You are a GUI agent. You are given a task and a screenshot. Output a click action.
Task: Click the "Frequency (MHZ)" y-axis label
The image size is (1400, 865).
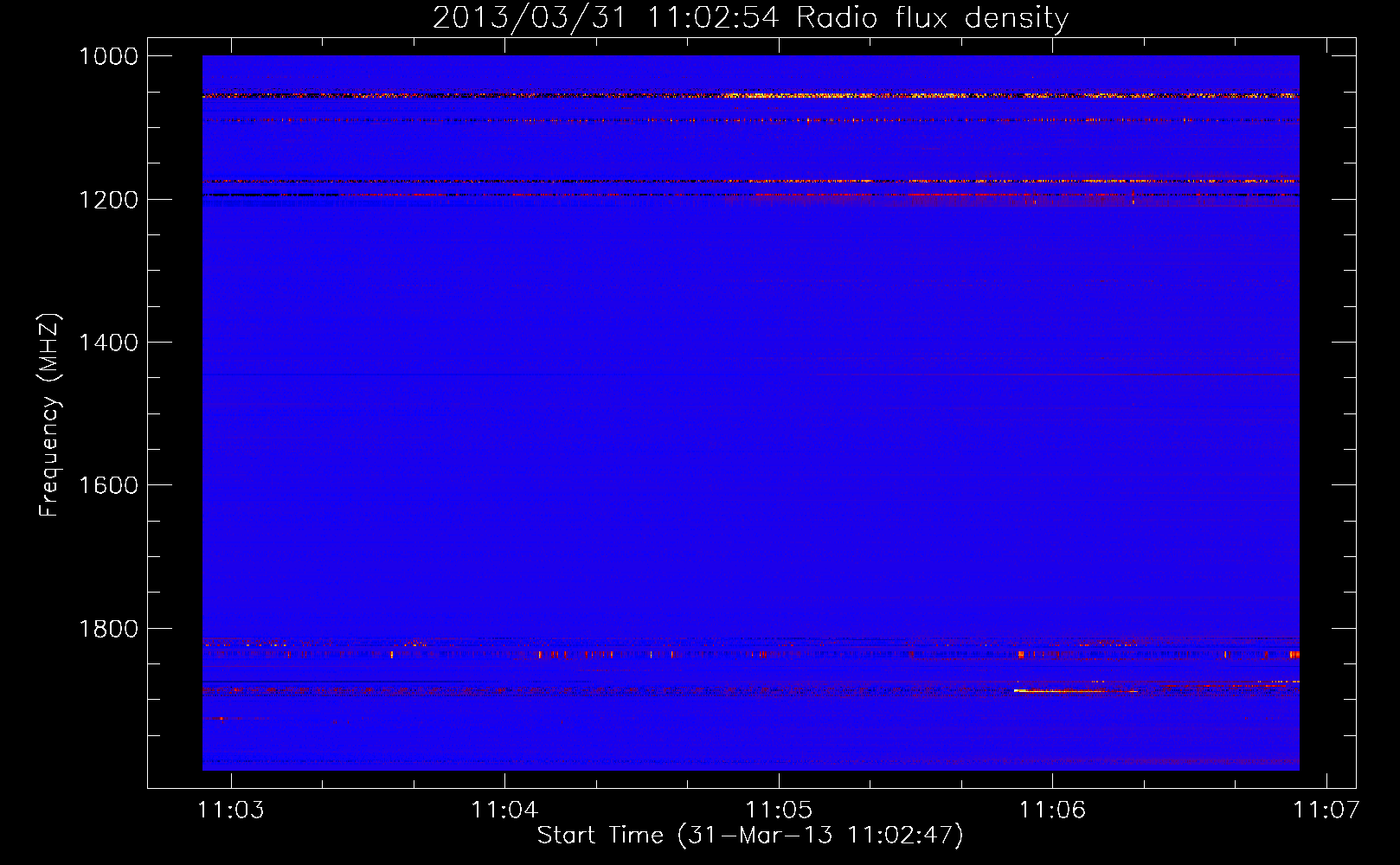(50, 415)
